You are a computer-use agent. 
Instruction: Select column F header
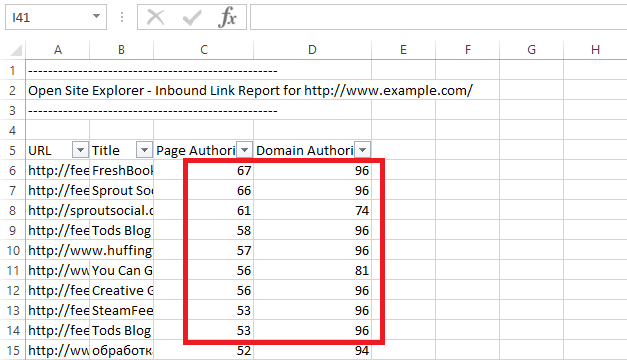point(467,50)
